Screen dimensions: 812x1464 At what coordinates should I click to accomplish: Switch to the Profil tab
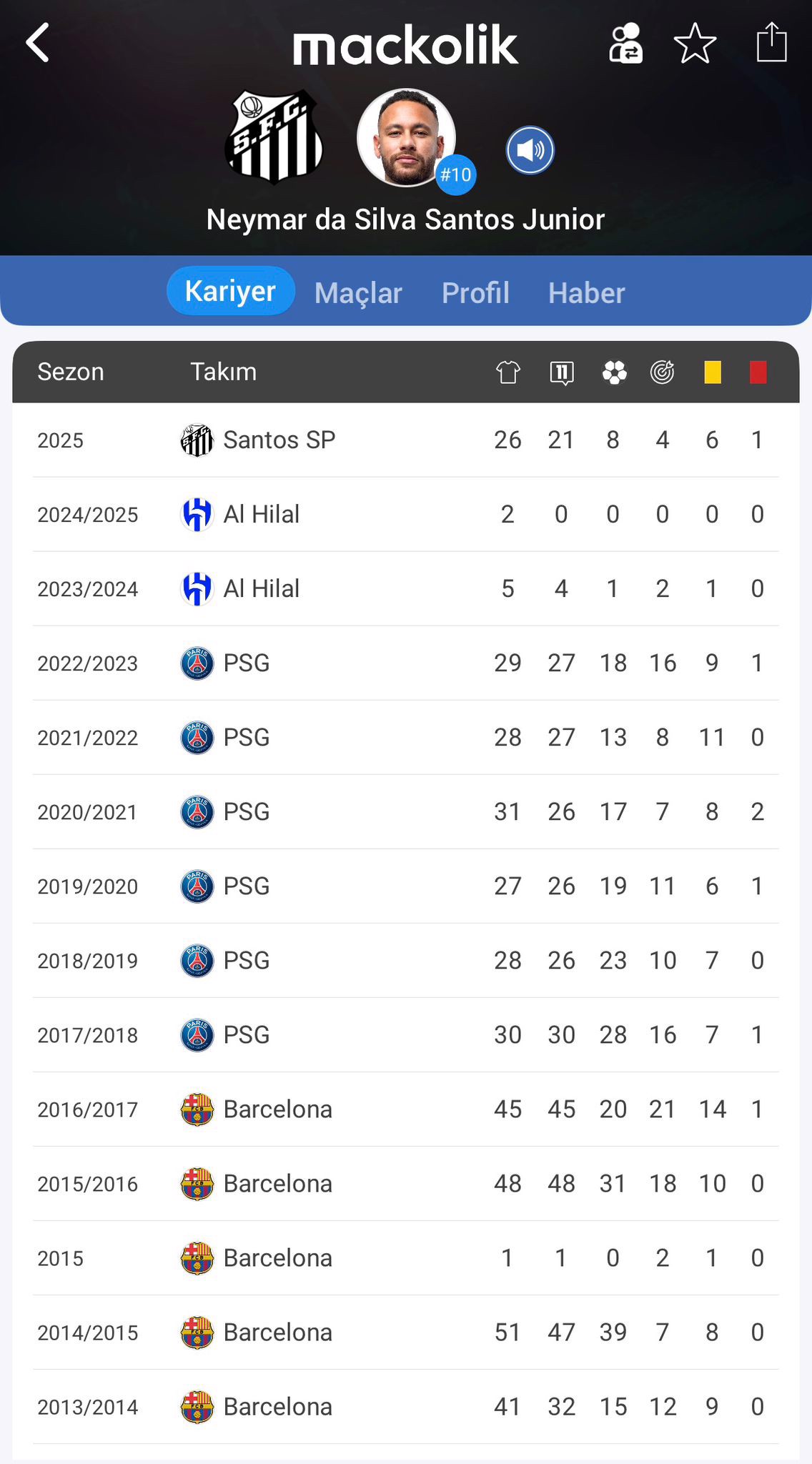click(475, 293)
